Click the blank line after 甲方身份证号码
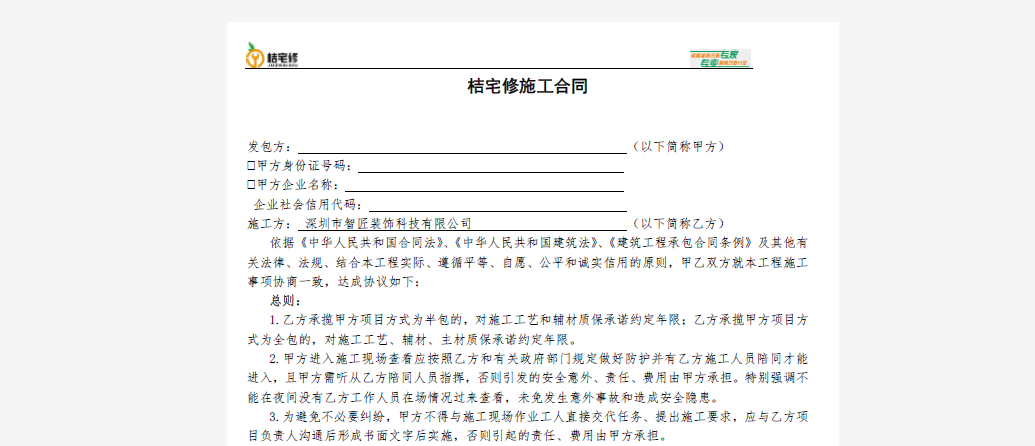Image resolution: width=1035 pixels, height=446 pixels. click(490, 166)
